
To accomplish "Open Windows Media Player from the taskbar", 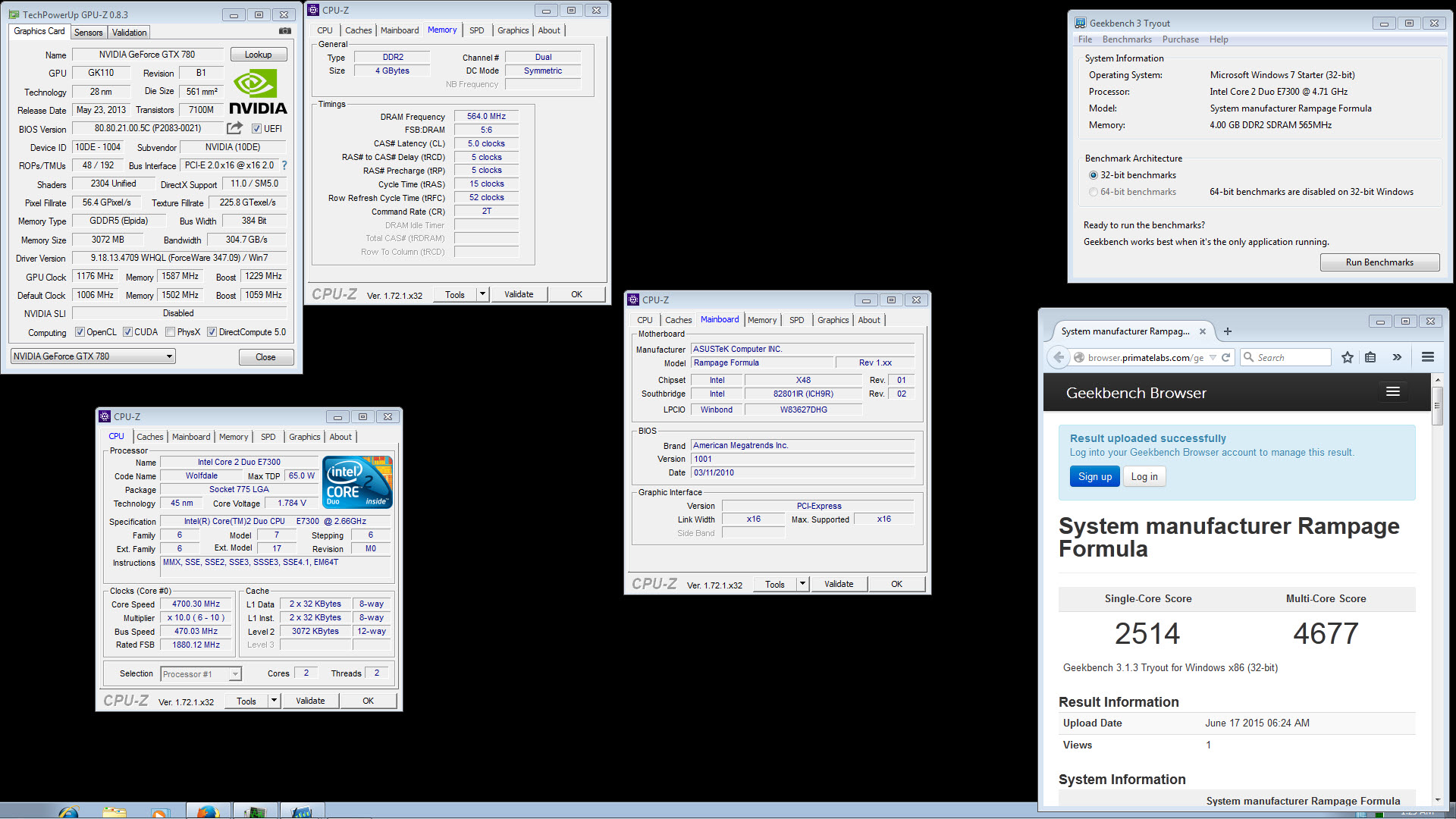I will [160, 812].
